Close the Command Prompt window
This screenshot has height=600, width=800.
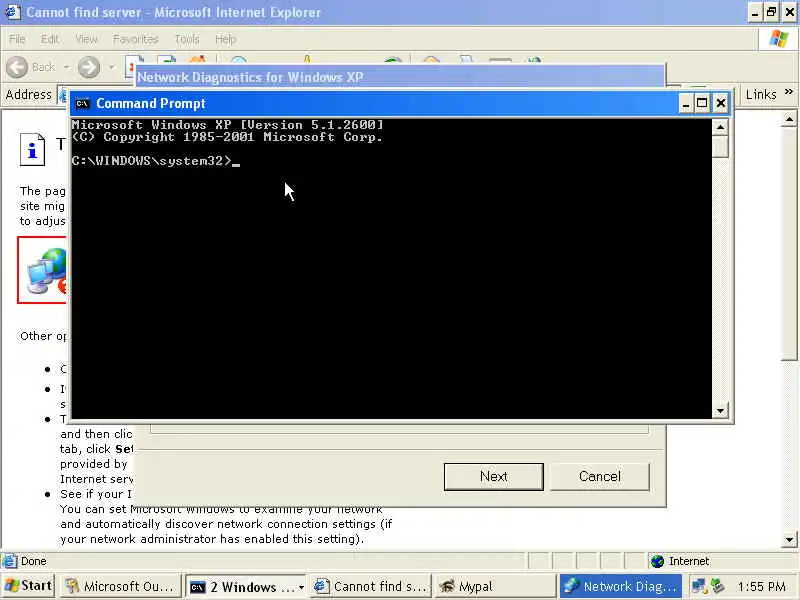point(720,104)
